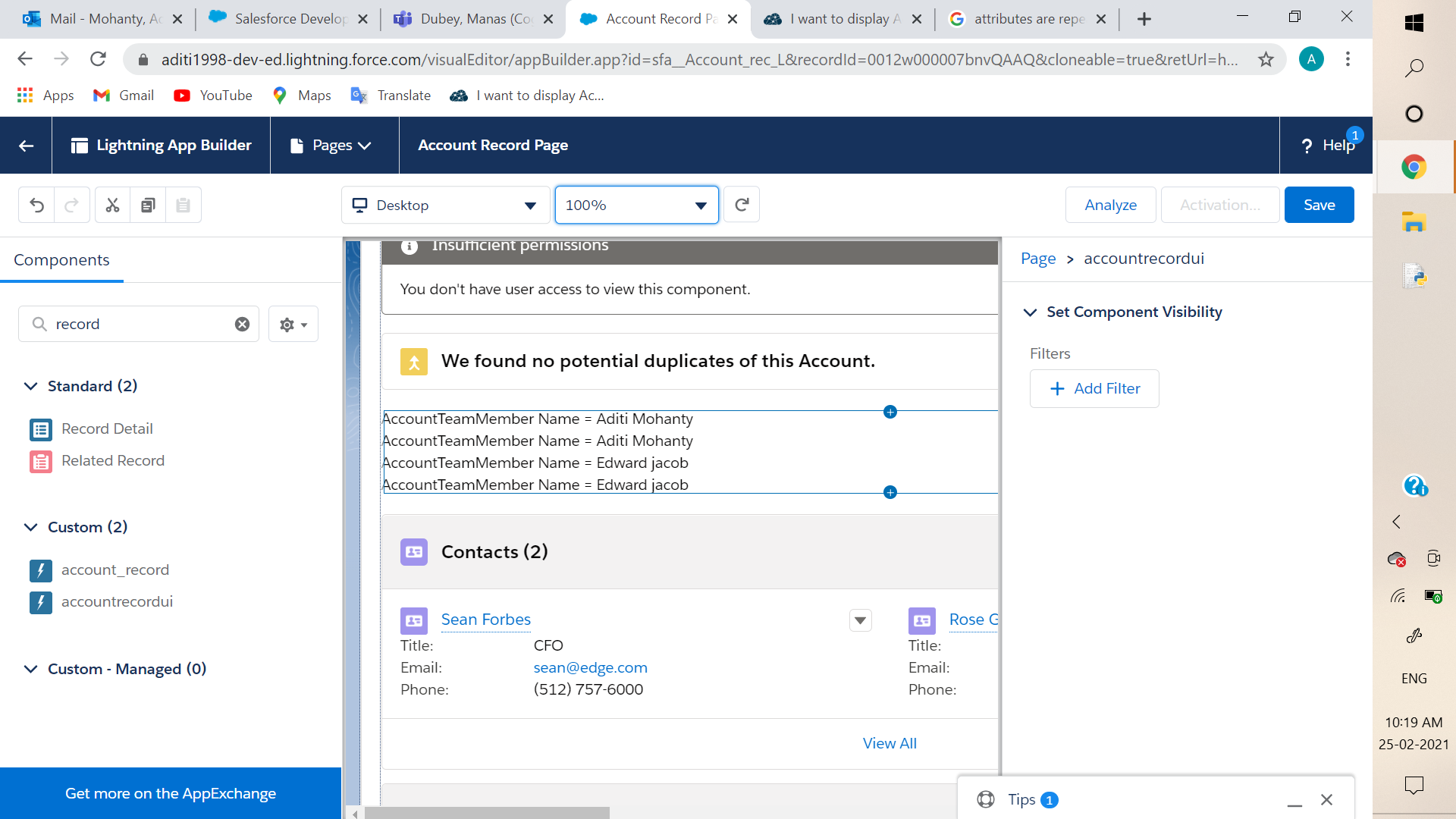This screenshot has height=819, width=1456.
Task: Click the cut icon in toolbar
Action: 112,205
